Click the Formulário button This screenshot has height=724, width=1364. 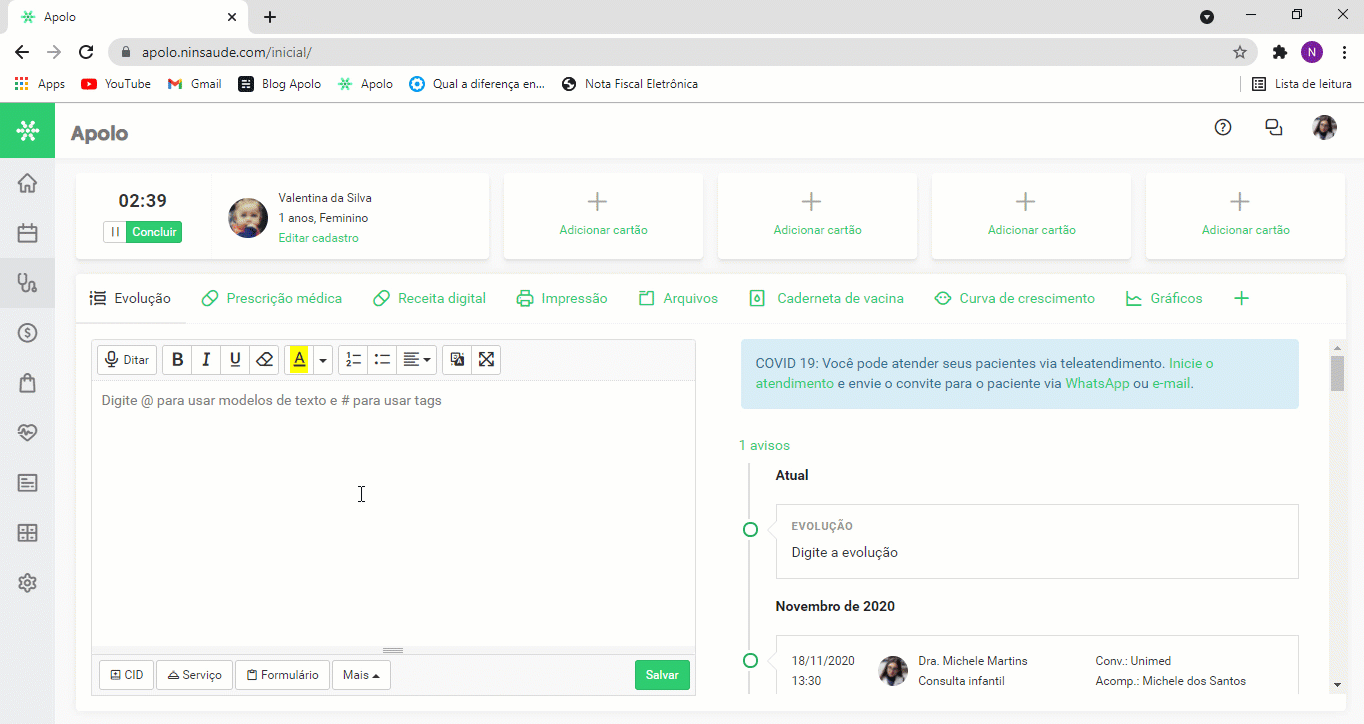click(283, 675)
